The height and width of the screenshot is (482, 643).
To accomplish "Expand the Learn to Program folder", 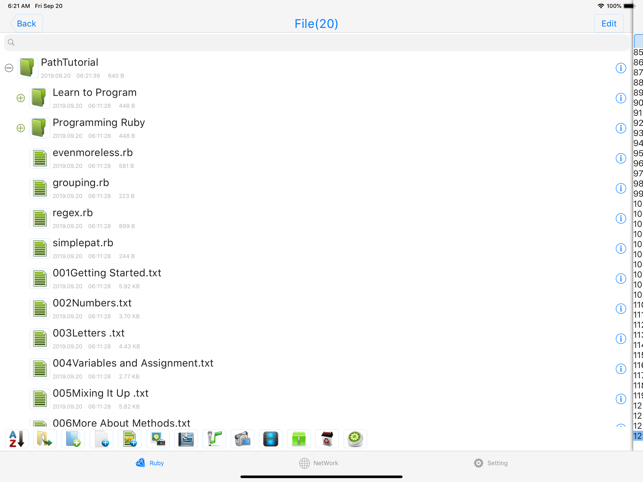I will [21, 98].
